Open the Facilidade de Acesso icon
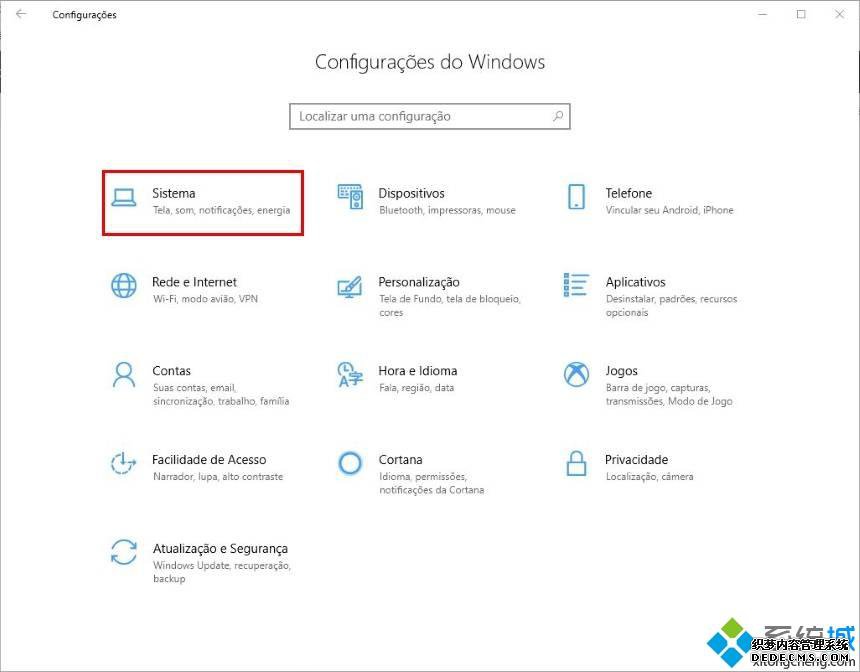Screen dimensions: 860x672 (123, 464)
